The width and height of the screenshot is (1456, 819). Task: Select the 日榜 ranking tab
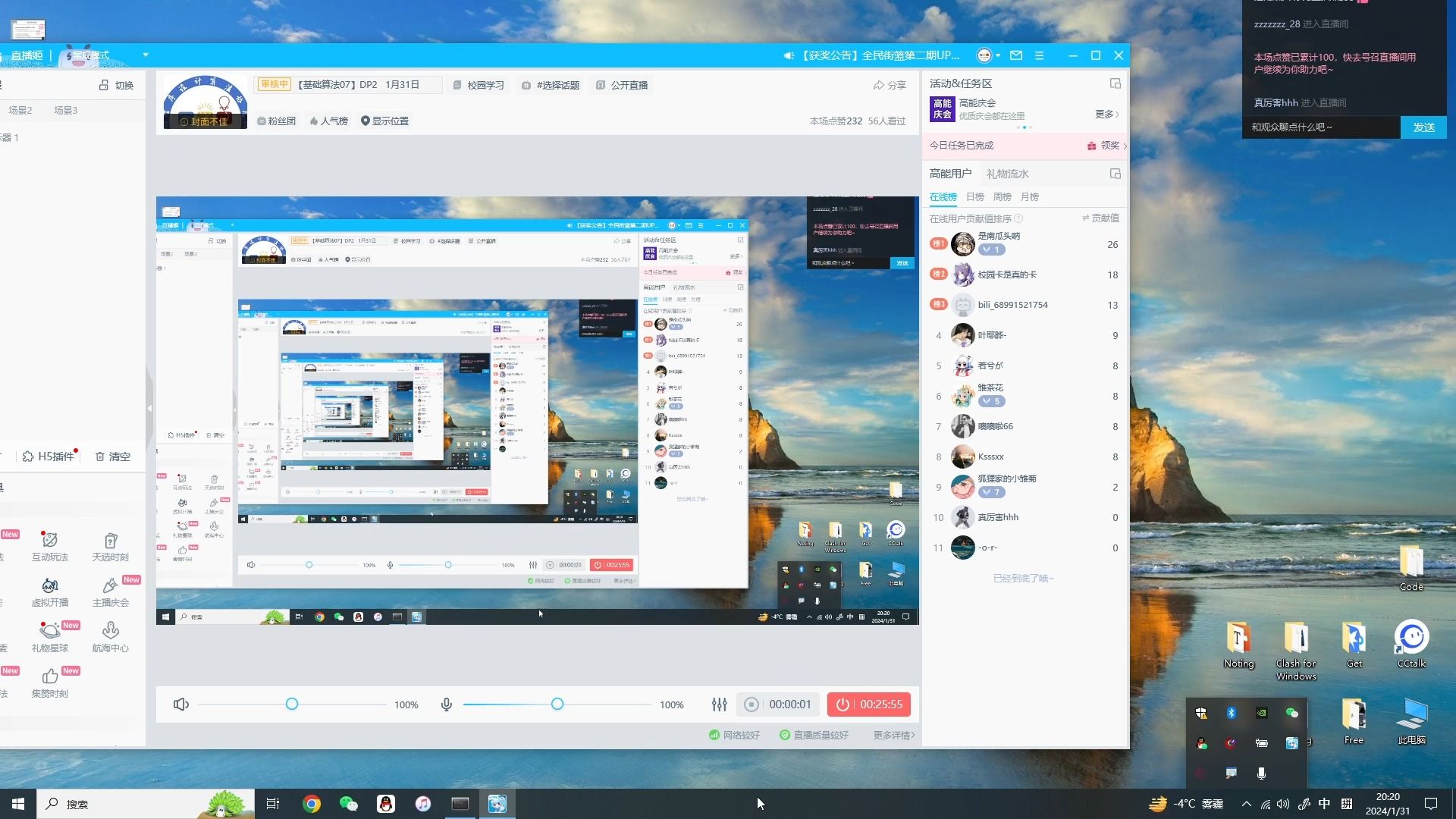point(975,197)
